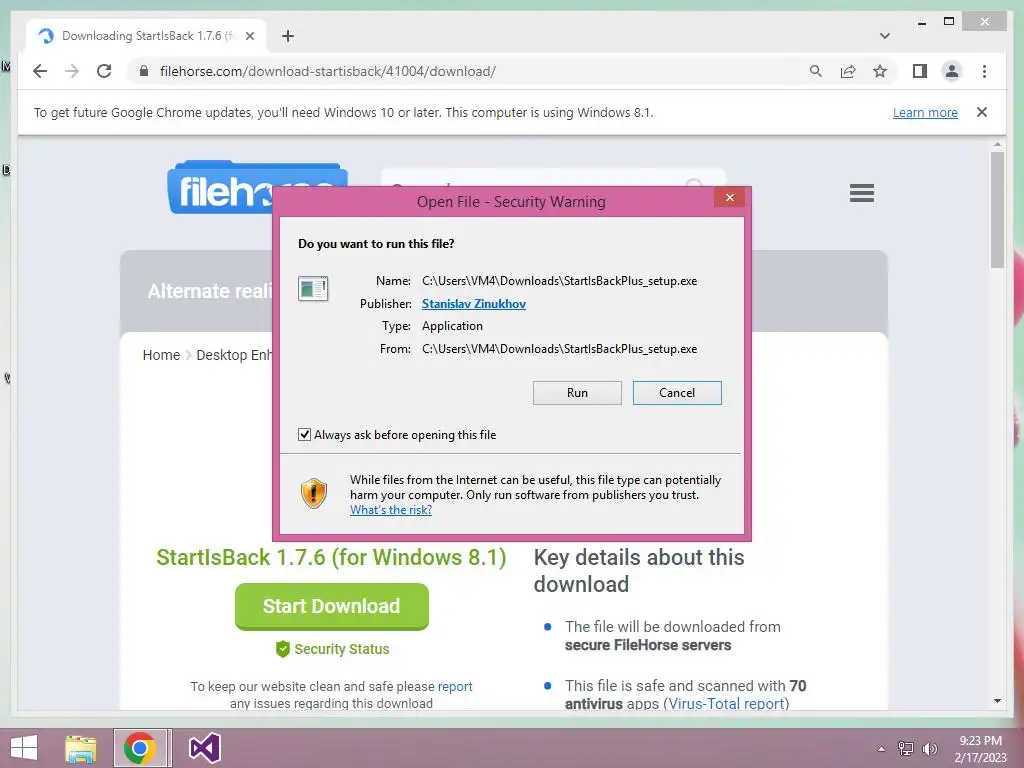Click the warning shield icon
The width and height of the screenshot is (1024, 768).
313,493
